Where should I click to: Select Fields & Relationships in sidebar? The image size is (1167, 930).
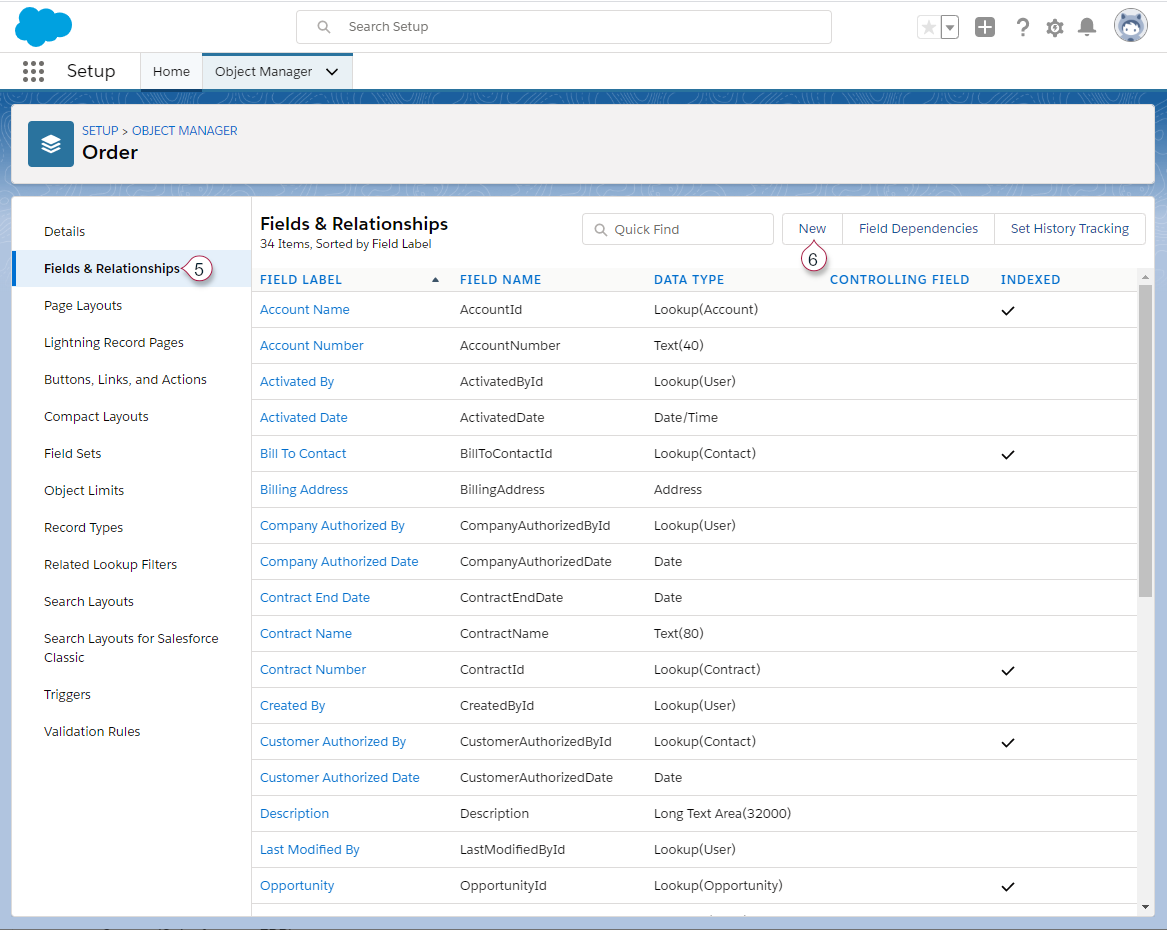112,269
